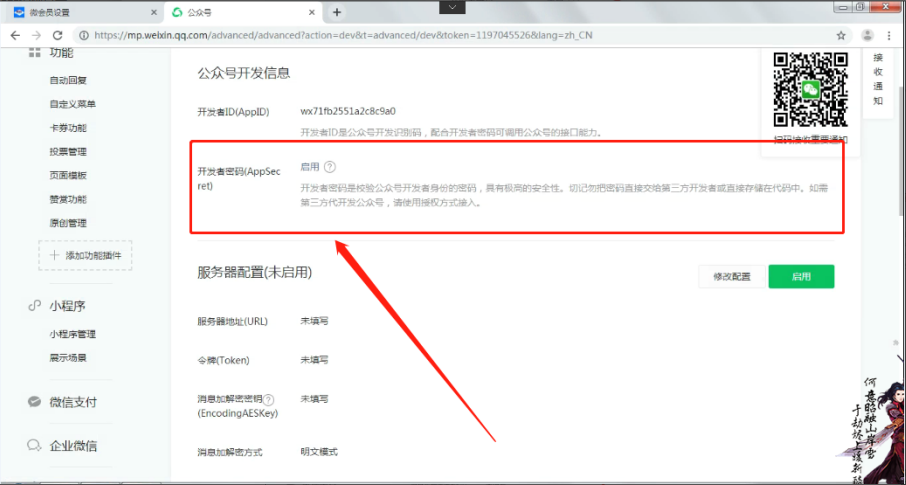Expand the 企业微信 sidebar section

pos(73,446)
